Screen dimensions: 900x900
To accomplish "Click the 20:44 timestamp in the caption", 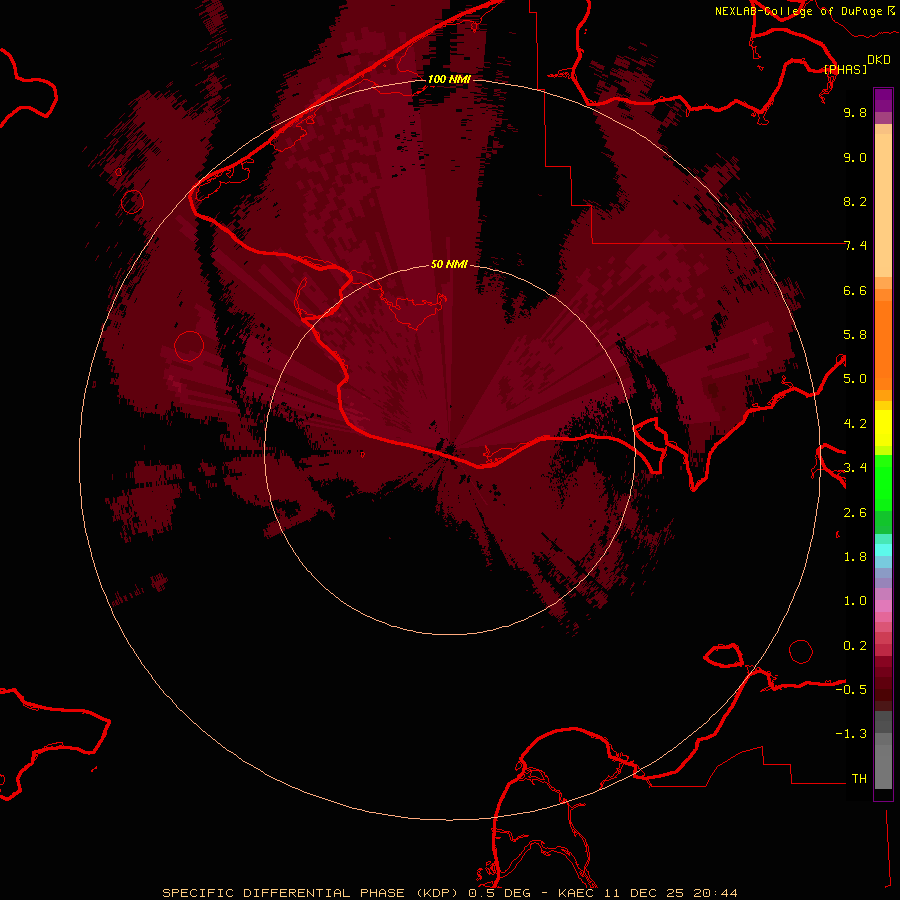I will point(715,893).
